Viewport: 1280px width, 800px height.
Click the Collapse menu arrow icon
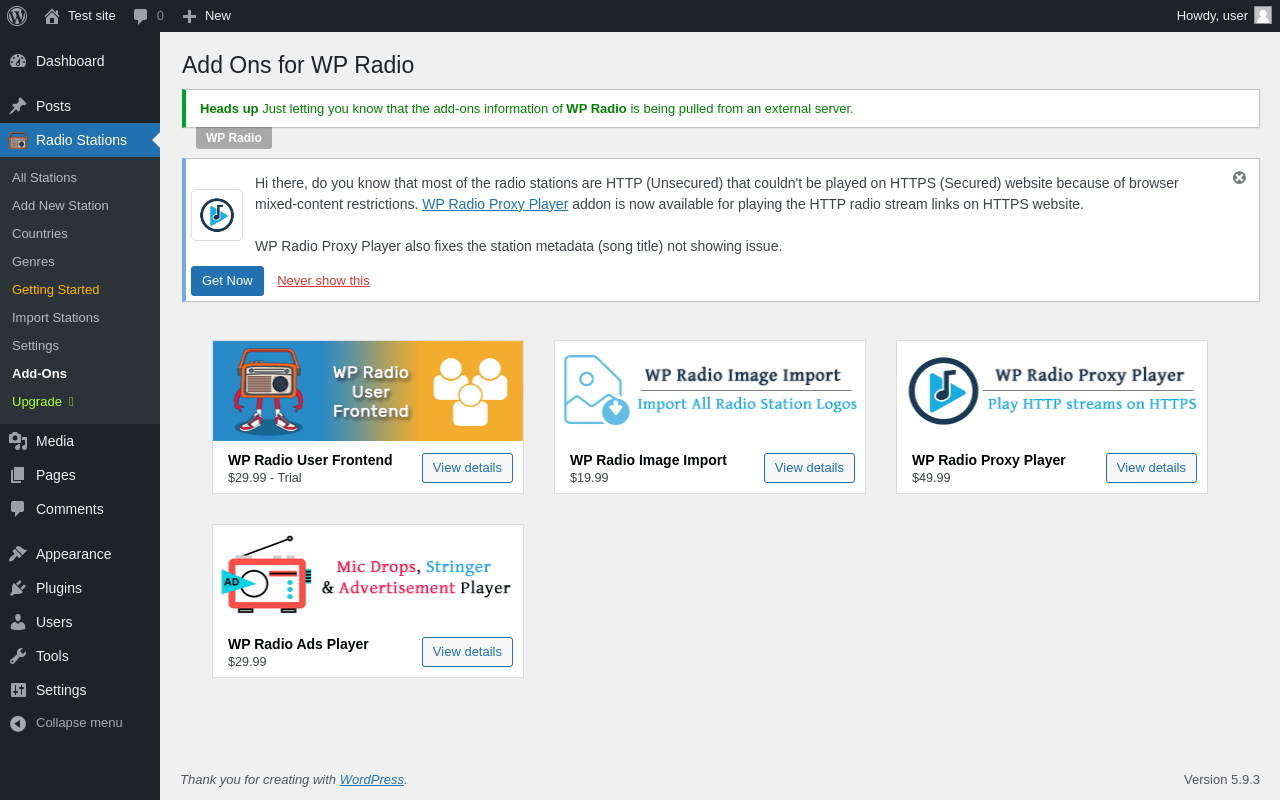(18, 723)
